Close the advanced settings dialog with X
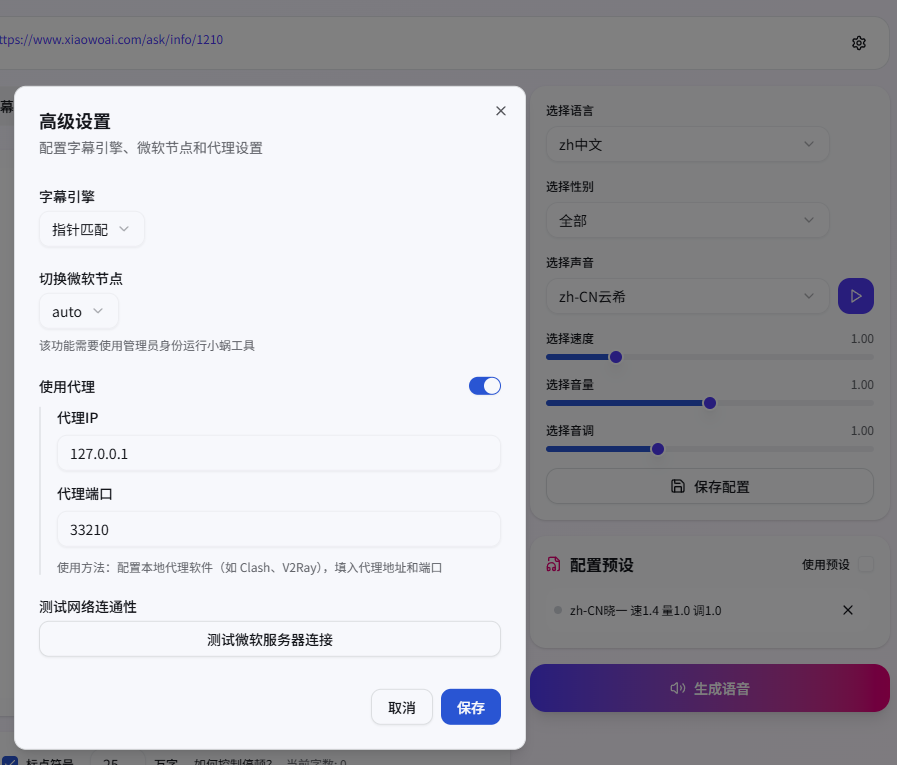Image resolution: width=897 pixels, height=765 pixels. point(501,111)
